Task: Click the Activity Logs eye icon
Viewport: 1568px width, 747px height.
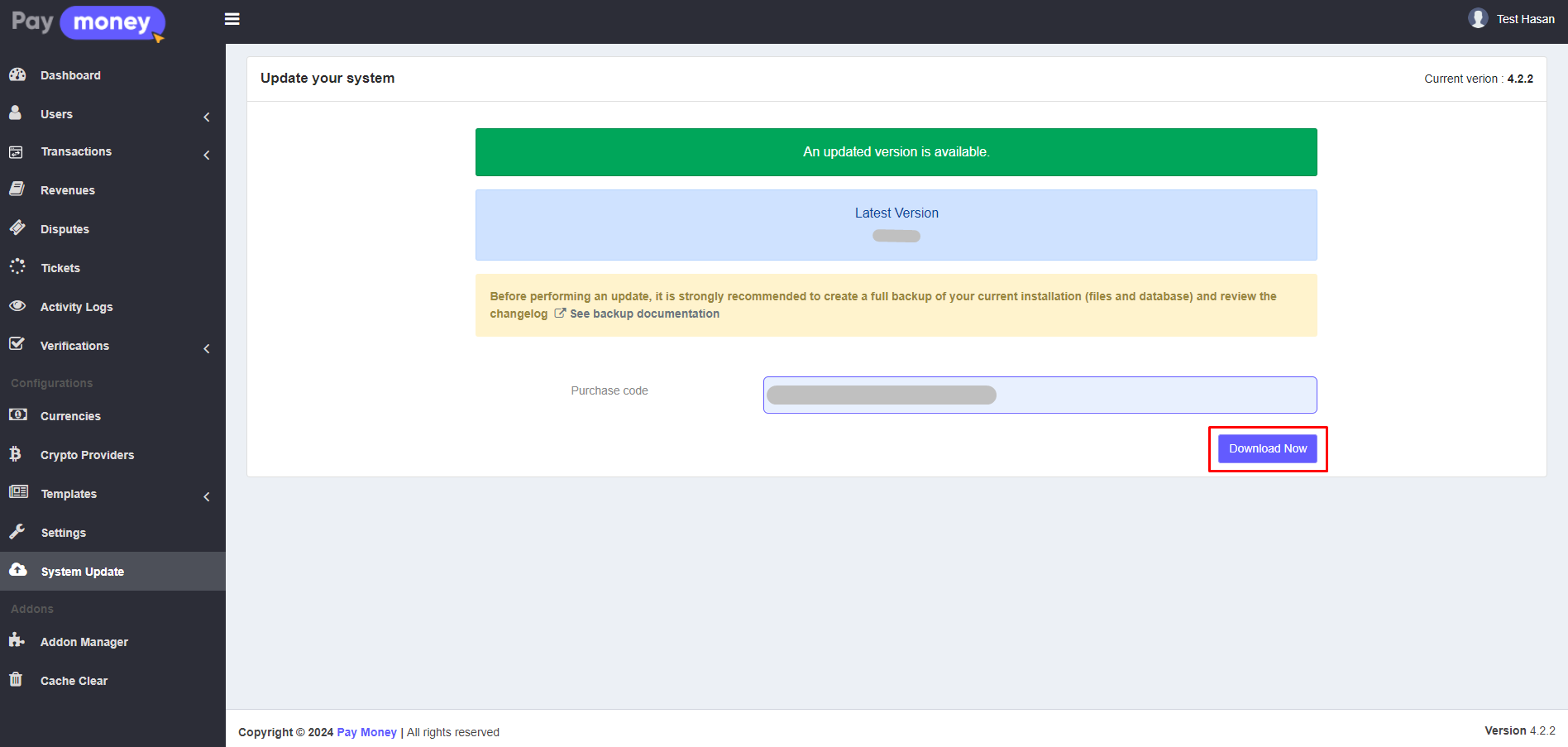Action: point(17,306)
